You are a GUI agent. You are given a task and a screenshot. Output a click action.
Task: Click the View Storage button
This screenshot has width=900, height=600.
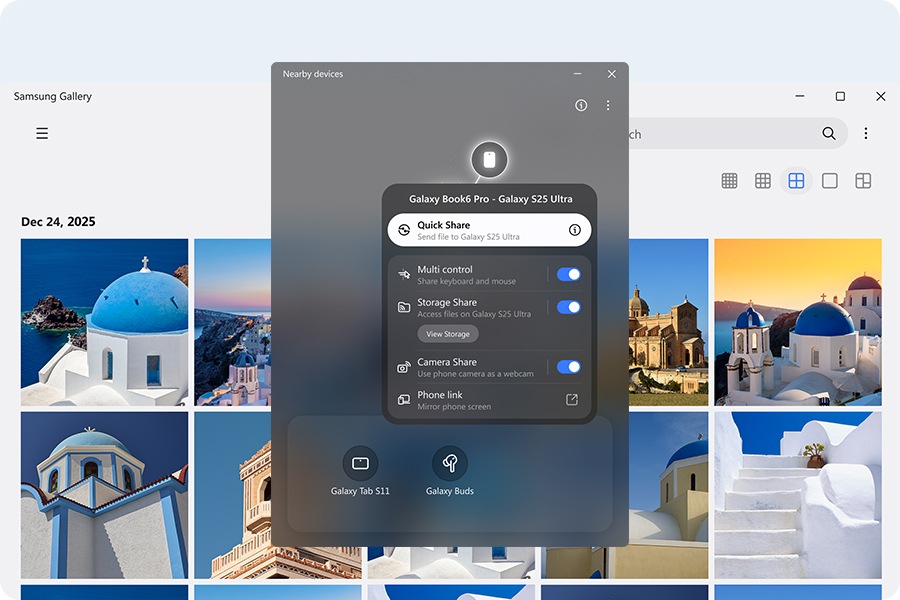448,334
